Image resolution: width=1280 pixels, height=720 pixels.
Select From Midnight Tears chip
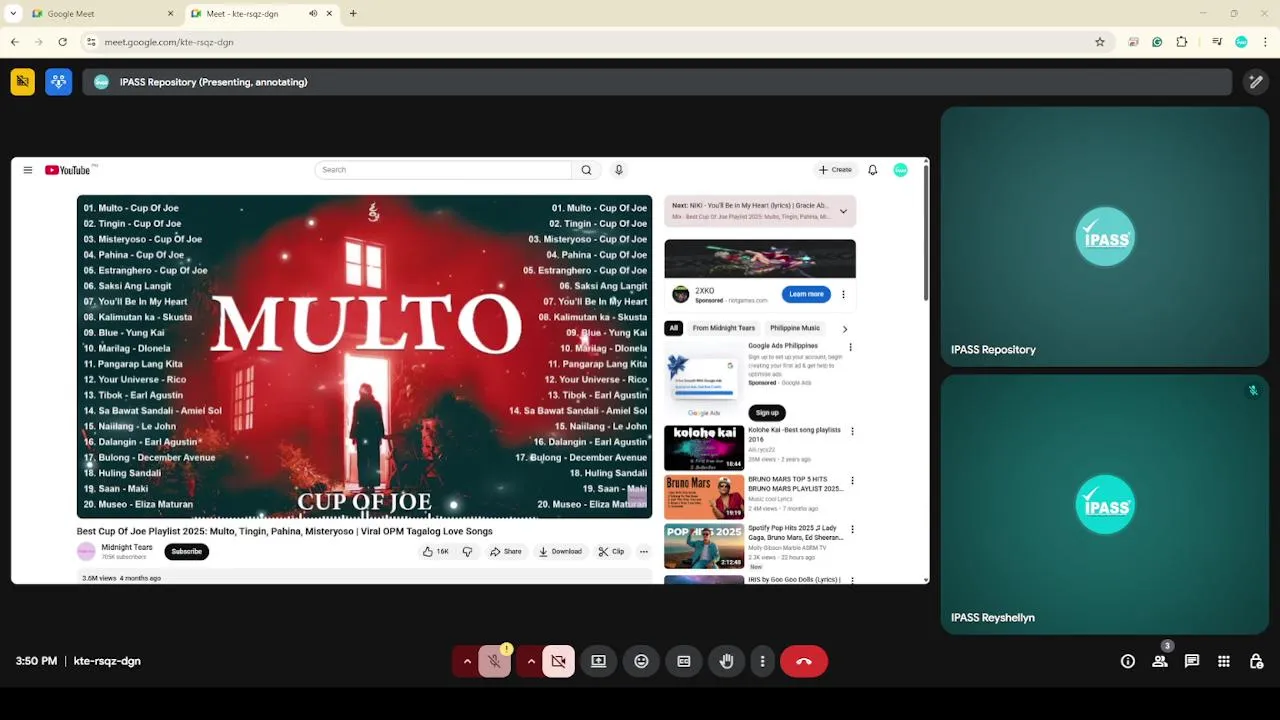724,328
